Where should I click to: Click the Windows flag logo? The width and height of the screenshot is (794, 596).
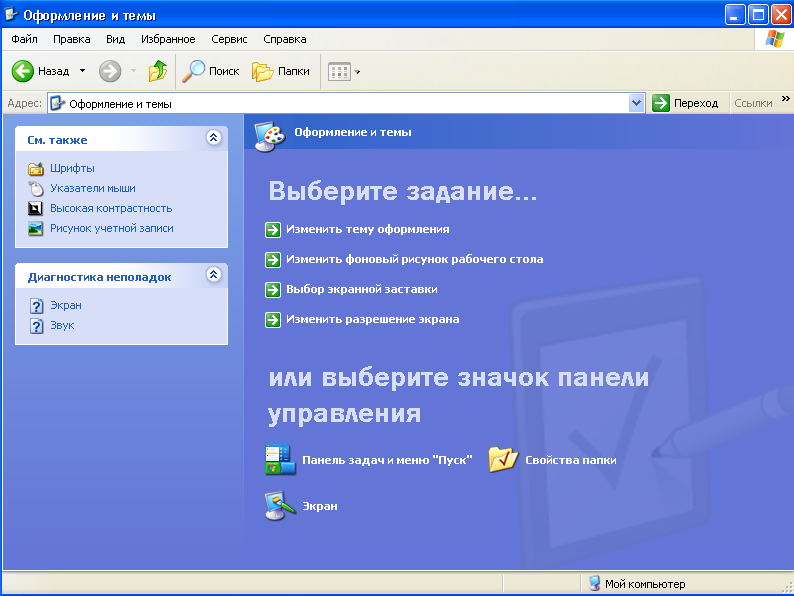pyautogui.click(x=775, y=38)
